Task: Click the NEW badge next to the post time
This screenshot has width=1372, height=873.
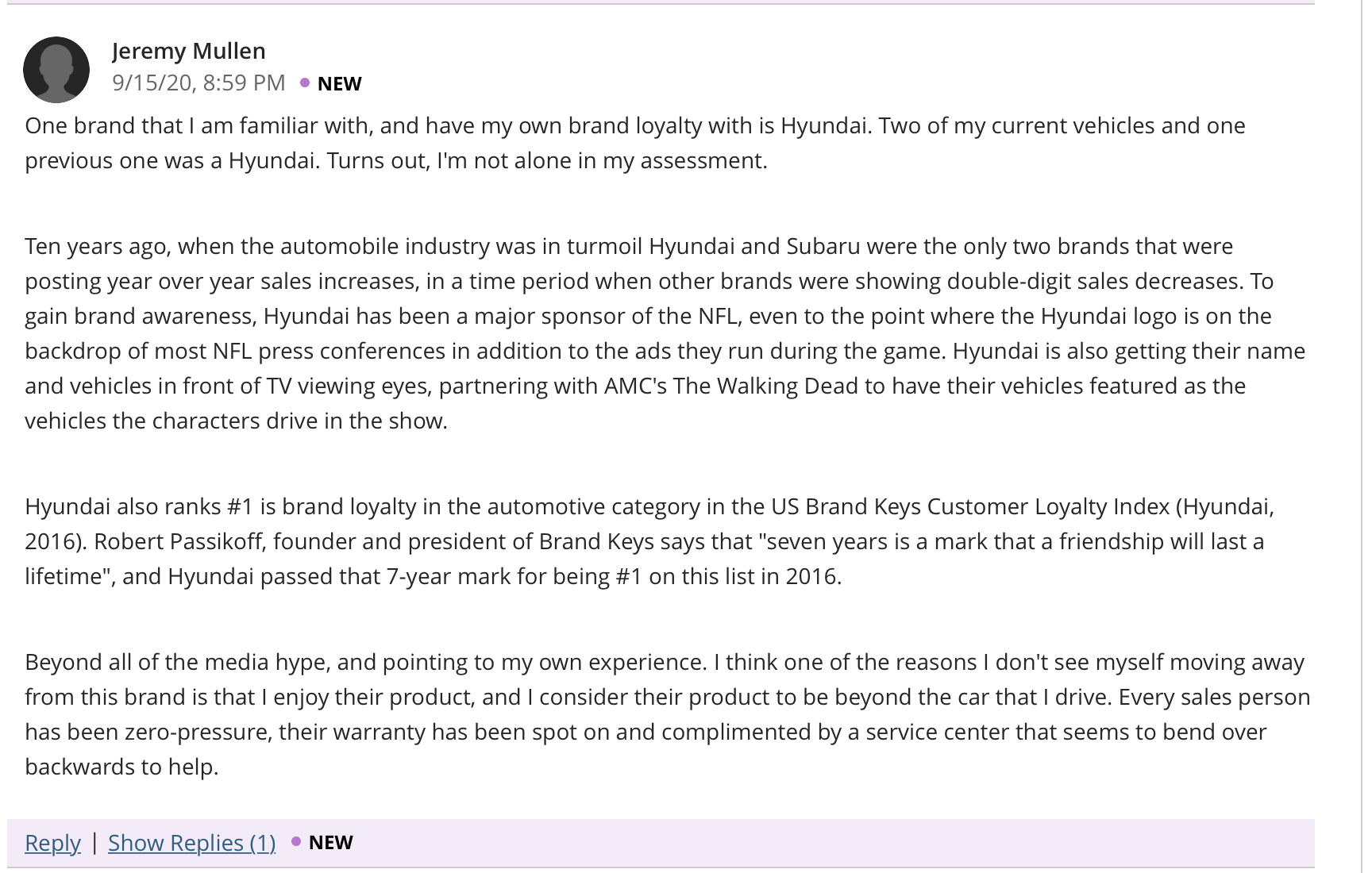Action: (x=339, y=83)
